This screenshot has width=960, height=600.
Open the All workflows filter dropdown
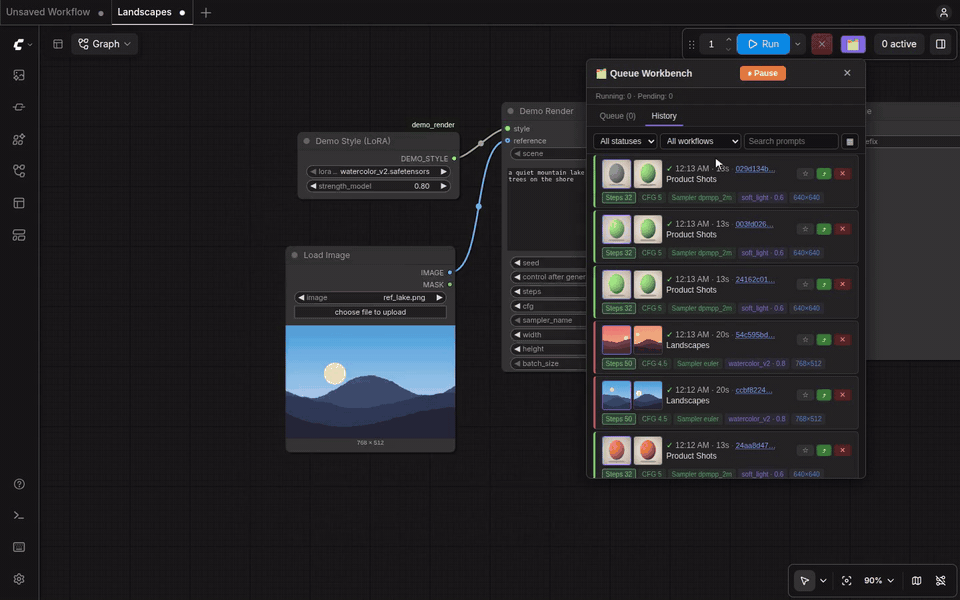point(700,141)
